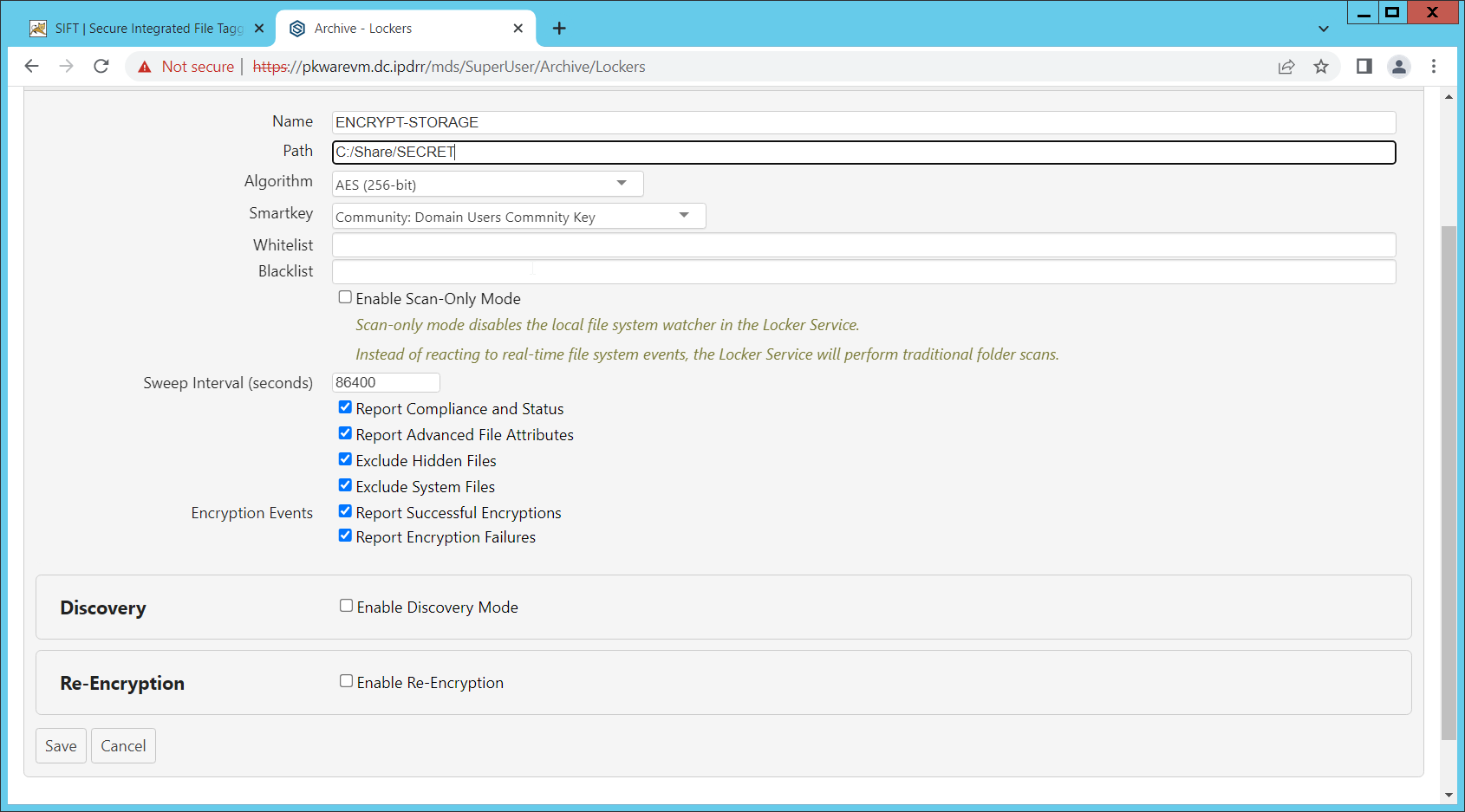The image size is (1465, 812).
Task: Open the Chrome three-dot menu
Action: click(x=1434, y=67)
